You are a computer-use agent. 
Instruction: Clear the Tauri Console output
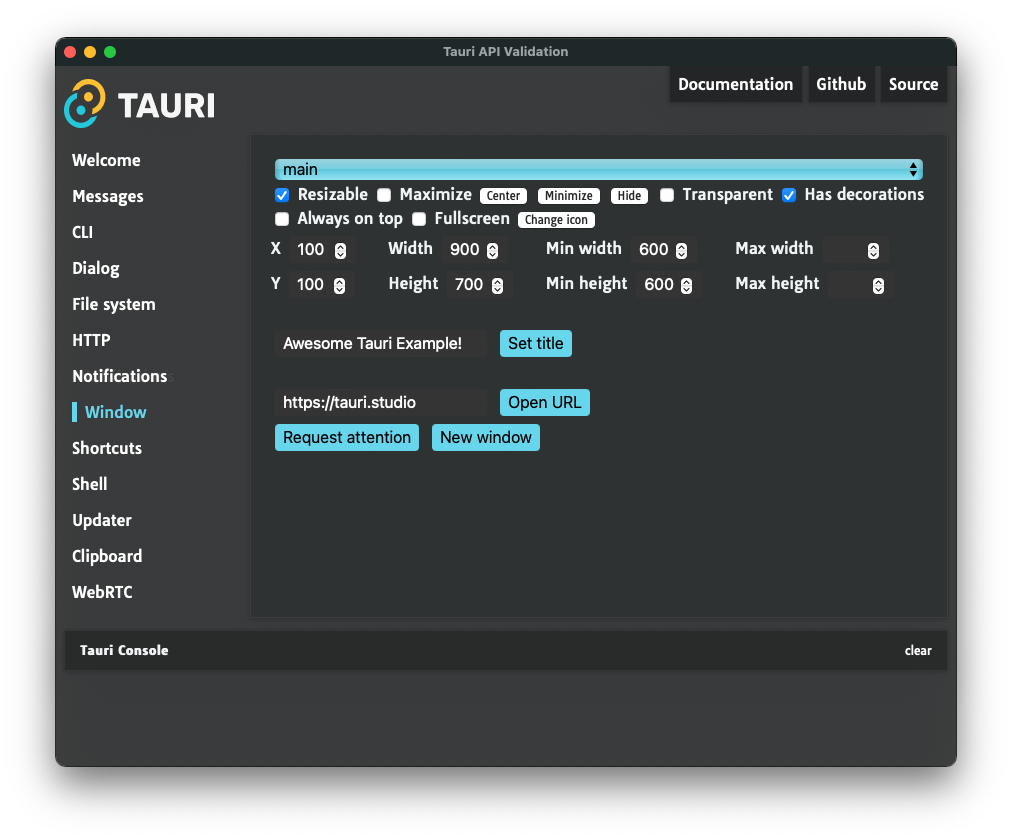(x=917, y=650)
